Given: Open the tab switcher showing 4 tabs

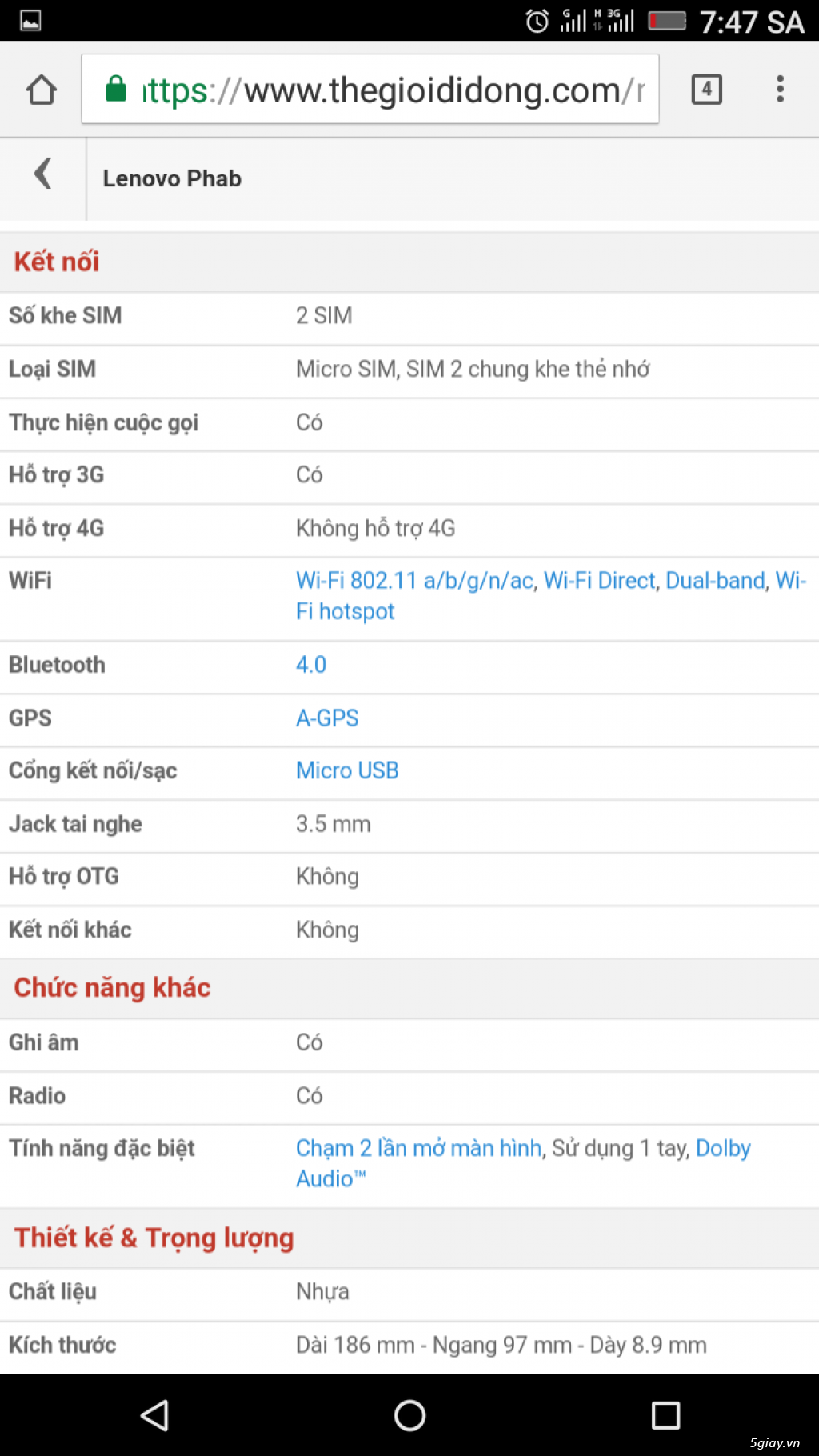Looking at the screenshot, I should [706, 90].
